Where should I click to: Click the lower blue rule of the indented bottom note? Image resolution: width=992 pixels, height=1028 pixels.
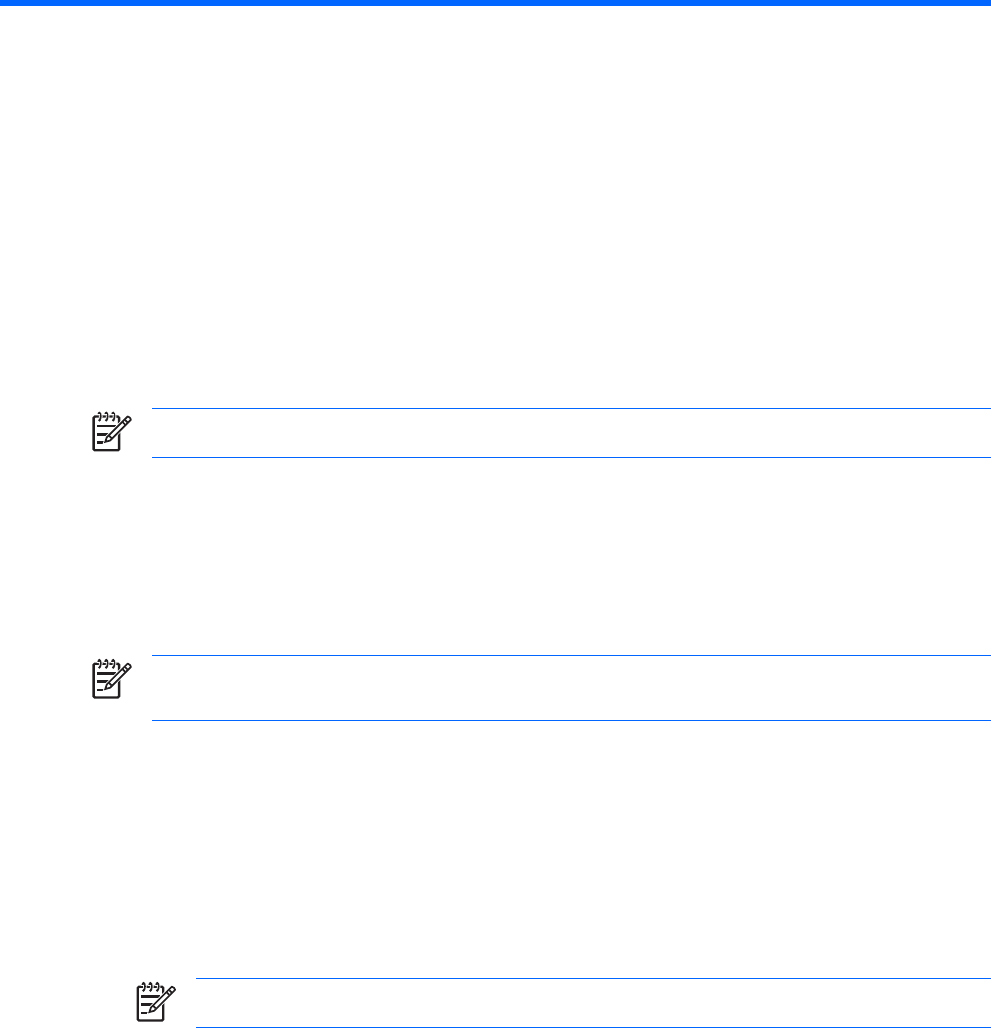pyautogui.click(x=593, y=1027)
